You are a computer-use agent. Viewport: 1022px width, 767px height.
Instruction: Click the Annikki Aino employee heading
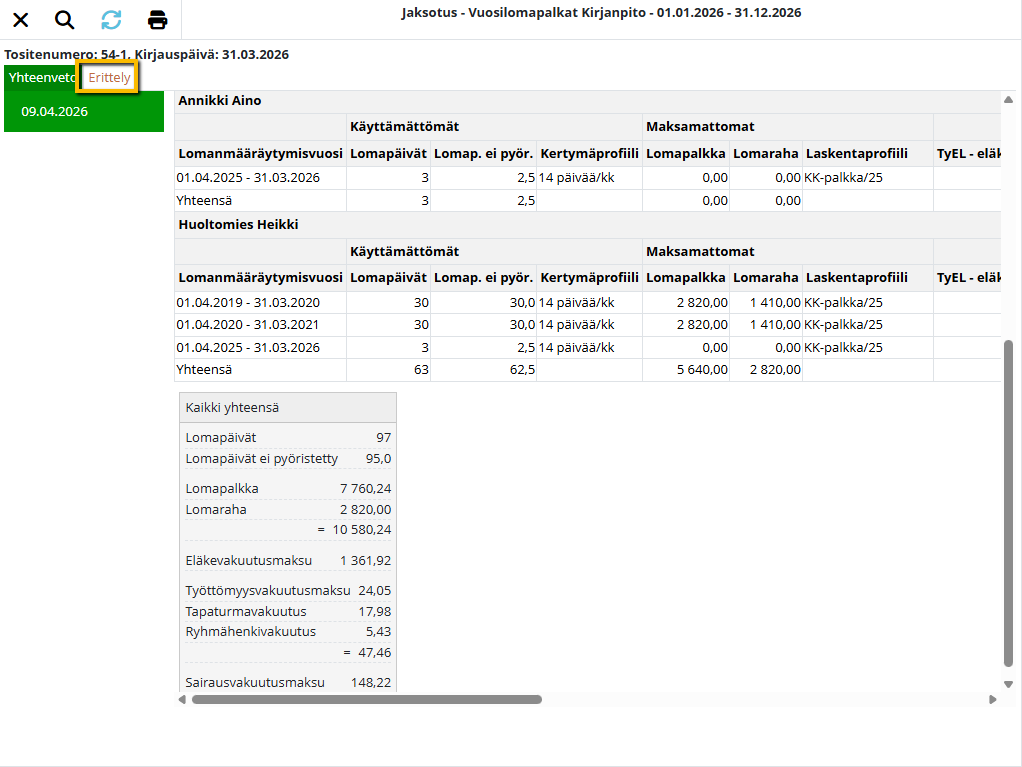point(220,100)
